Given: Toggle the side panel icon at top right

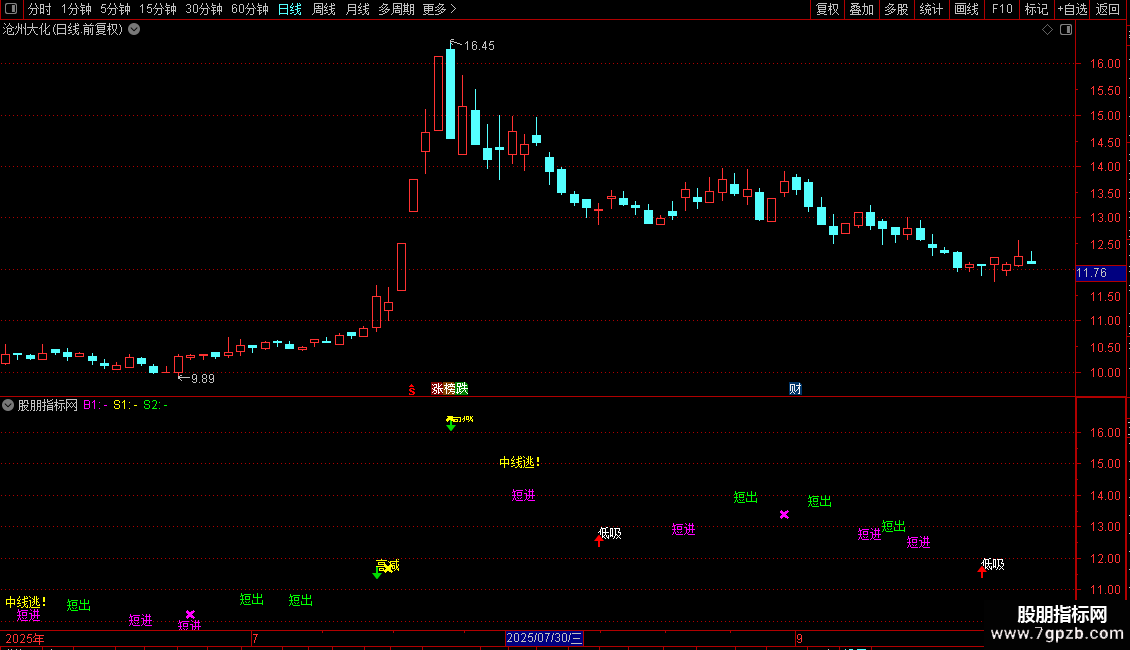Looking at the screenshot, I should [x=1066, y=30].
